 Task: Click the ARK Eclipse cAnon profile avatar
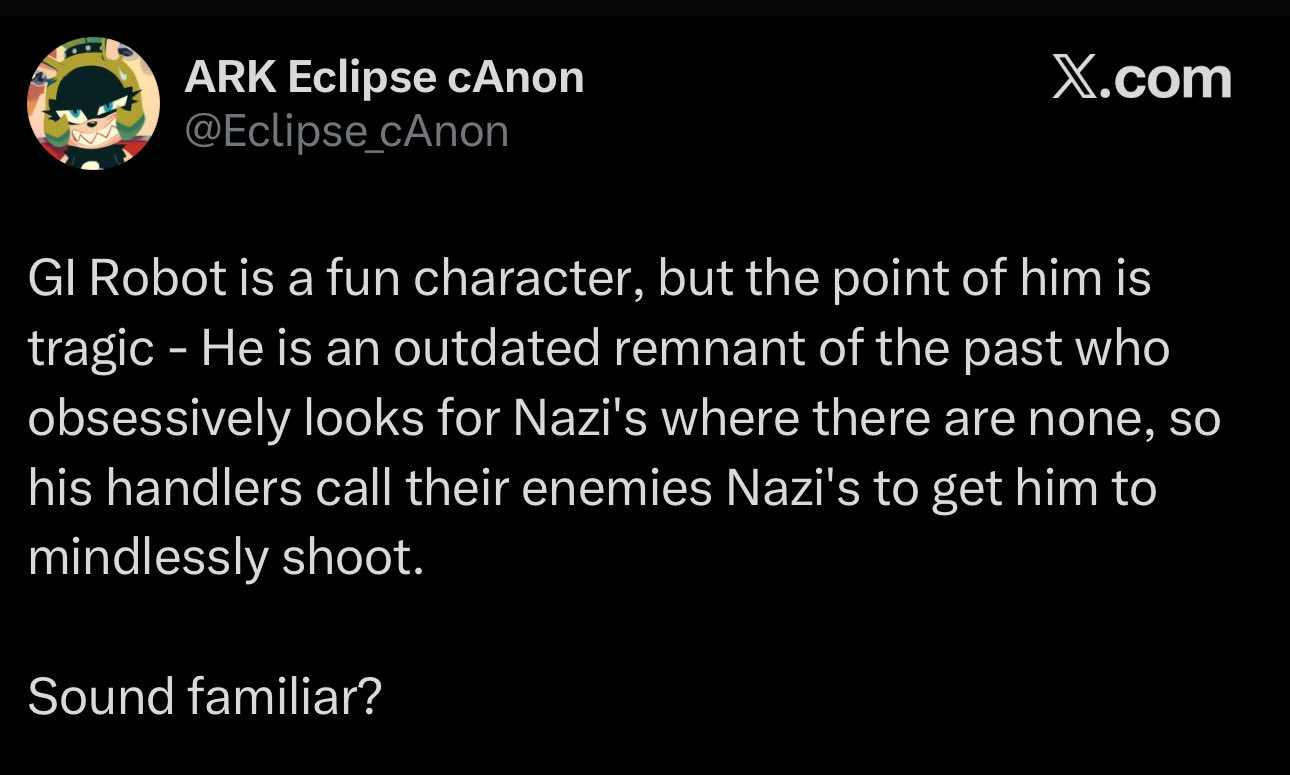click(93, 104)
